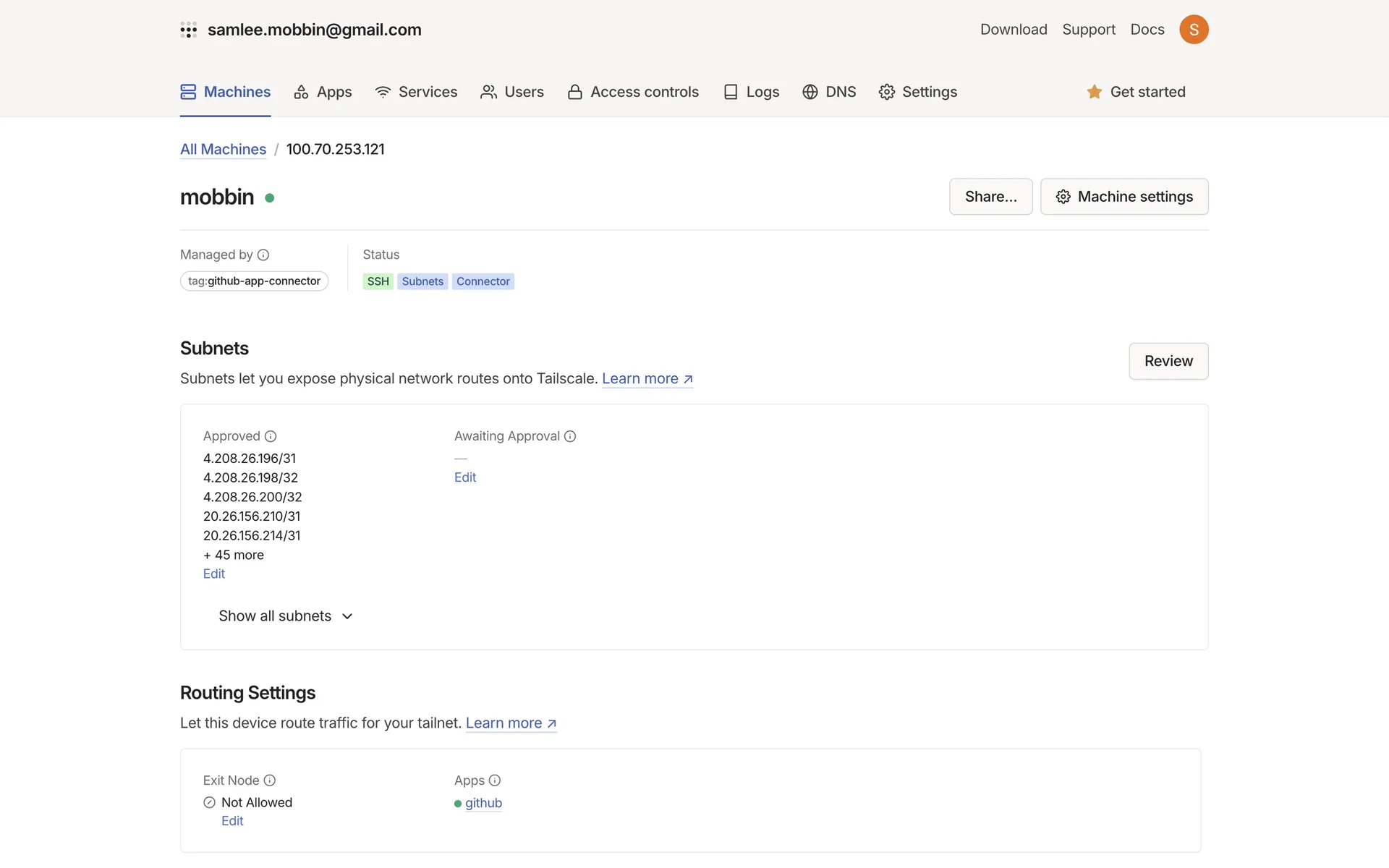
Task: Click the Get started star icon
Action: 1094,92
